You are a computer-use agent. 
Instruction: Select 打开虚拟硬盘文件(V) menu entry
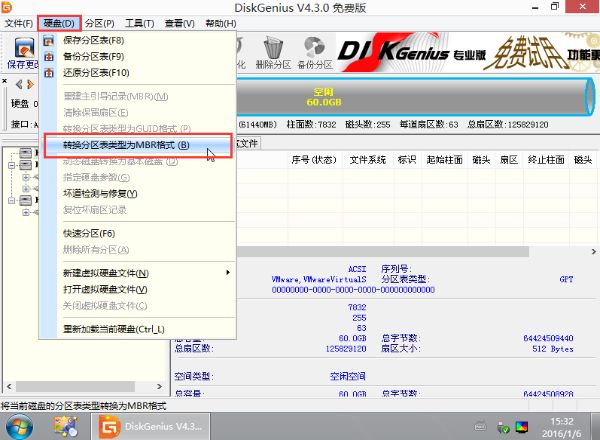coord(138,289)
